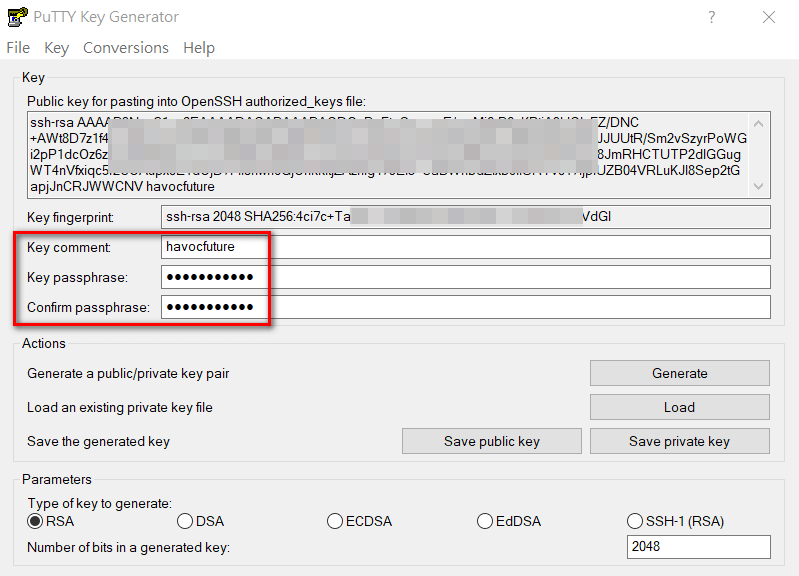Select the EdDSA key type

485,521
